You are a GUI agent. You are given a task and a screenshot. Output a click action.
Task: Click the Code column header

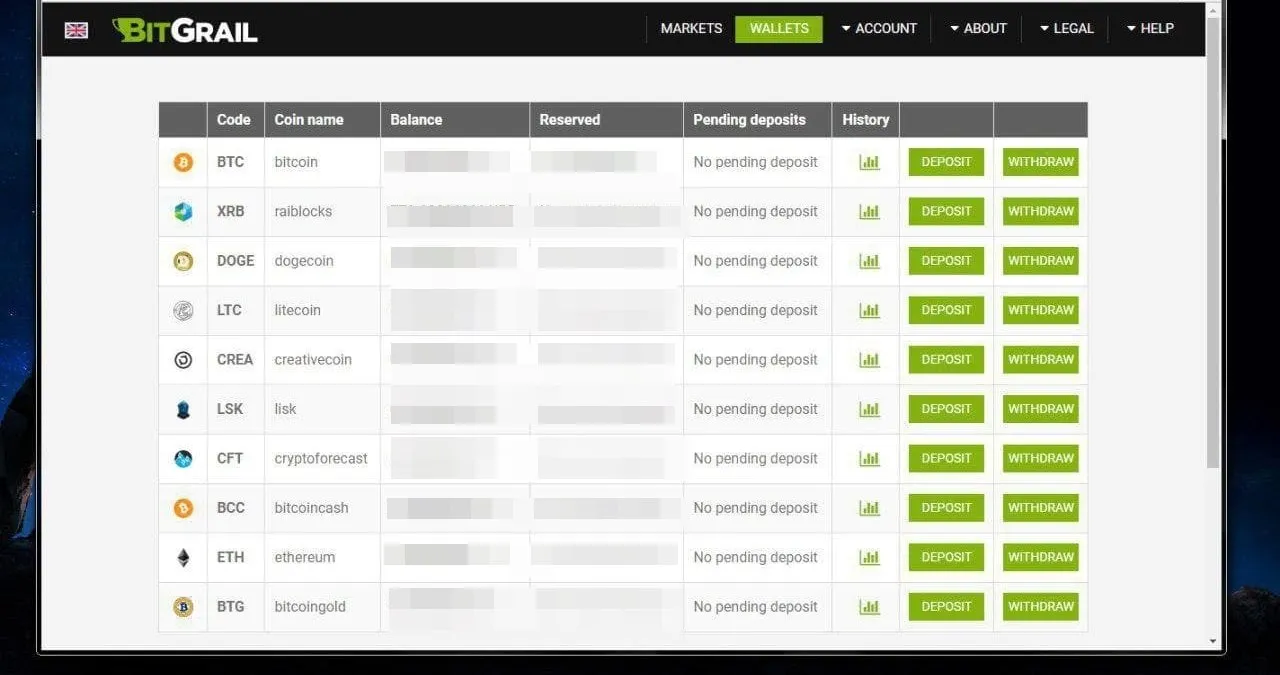(234, 120)
